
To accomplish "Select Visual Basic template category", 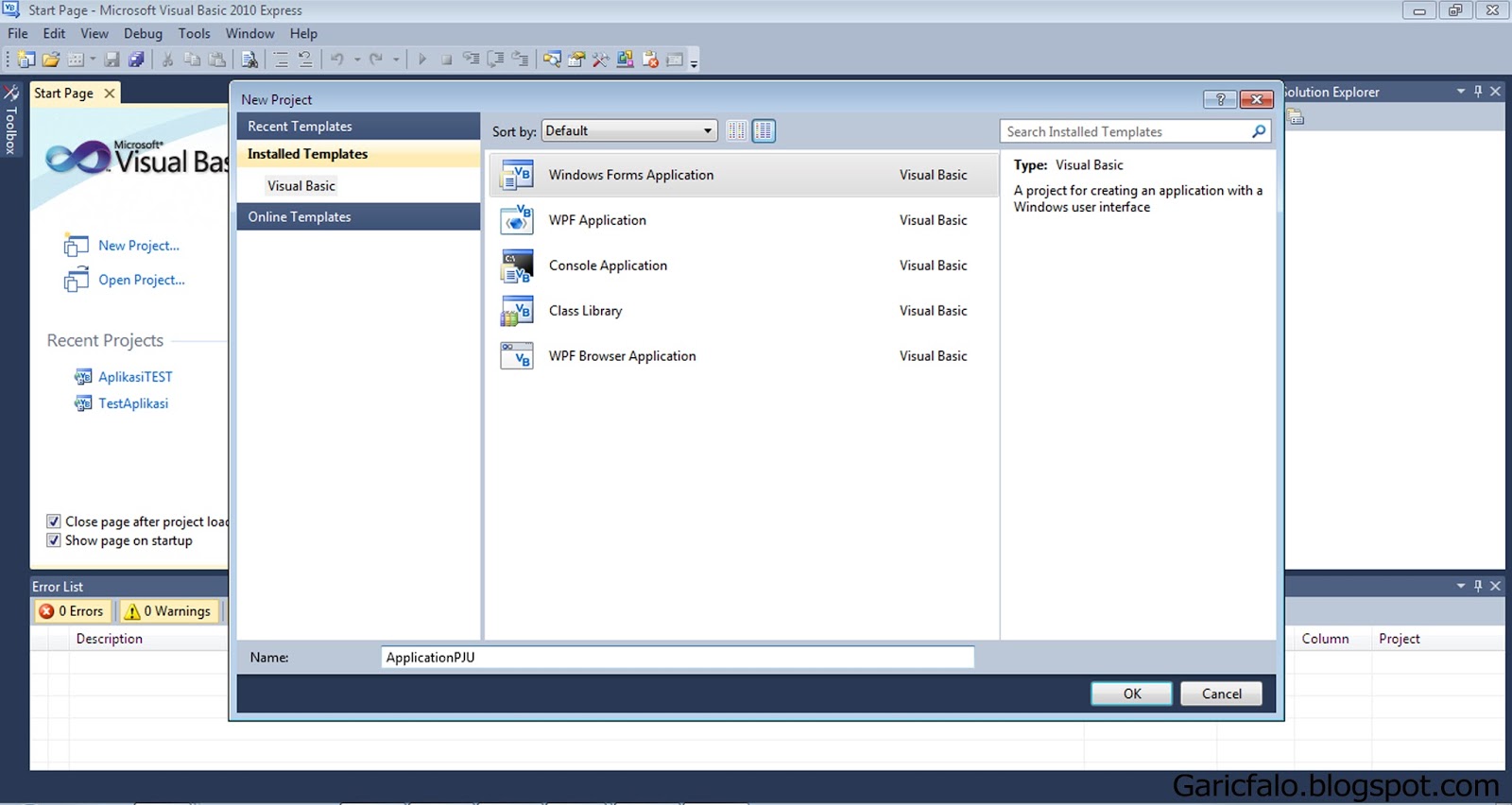I will tap(301, 186).
